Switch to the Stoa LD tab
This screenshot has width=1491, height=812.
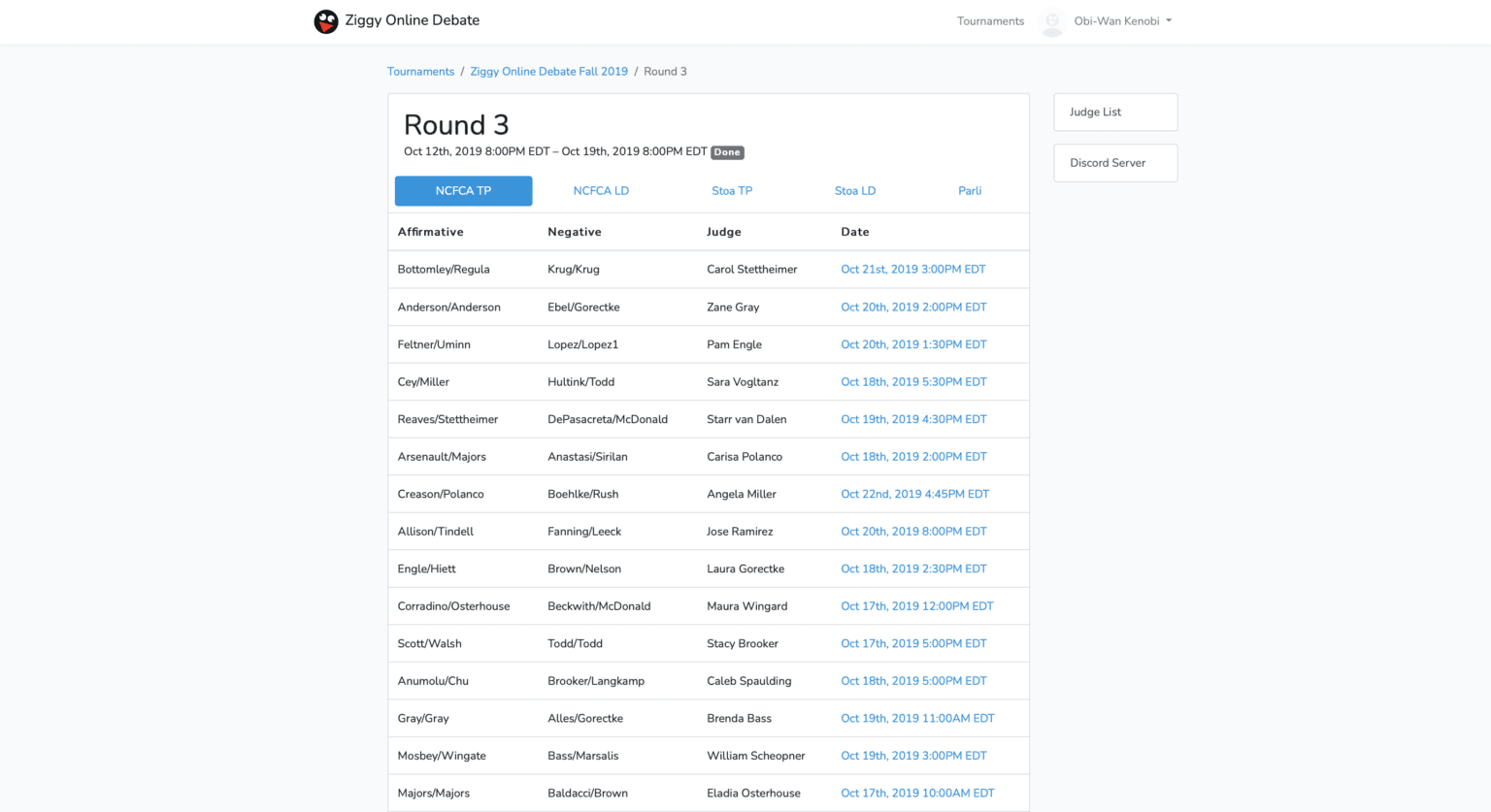pos(855,191)
